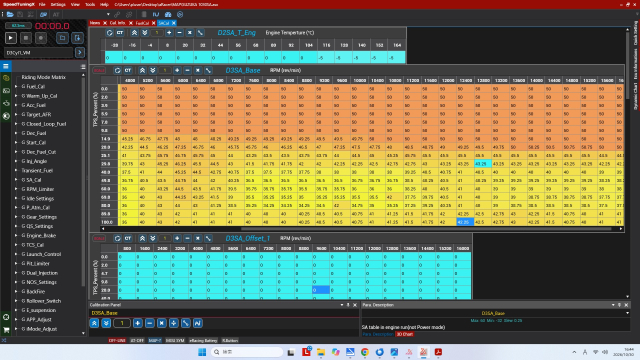This screenshot has height=360, width=640.
Task: Expand the G SA_Cal tree node
Action: coord(16,180)
